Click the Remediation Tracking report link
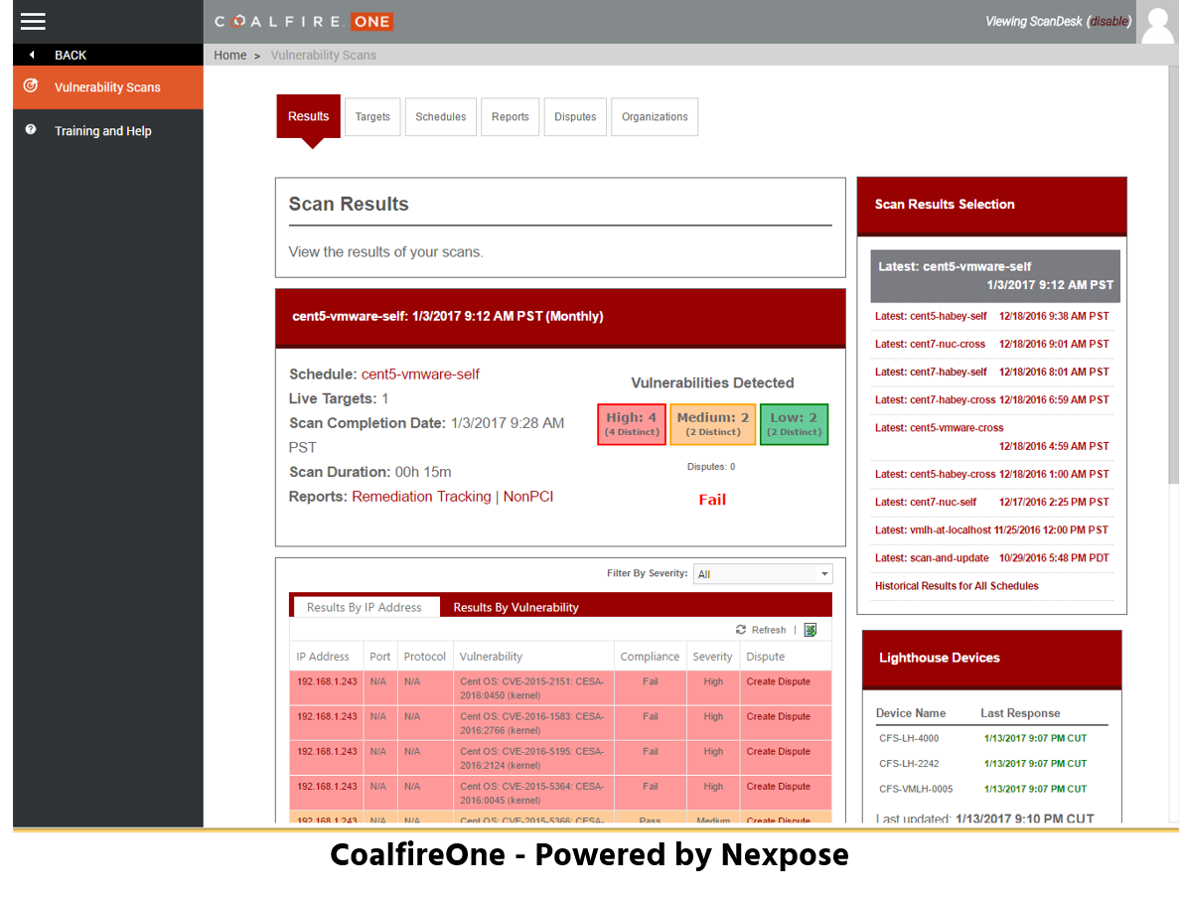The image size is (1179, 900). (421, 497)
